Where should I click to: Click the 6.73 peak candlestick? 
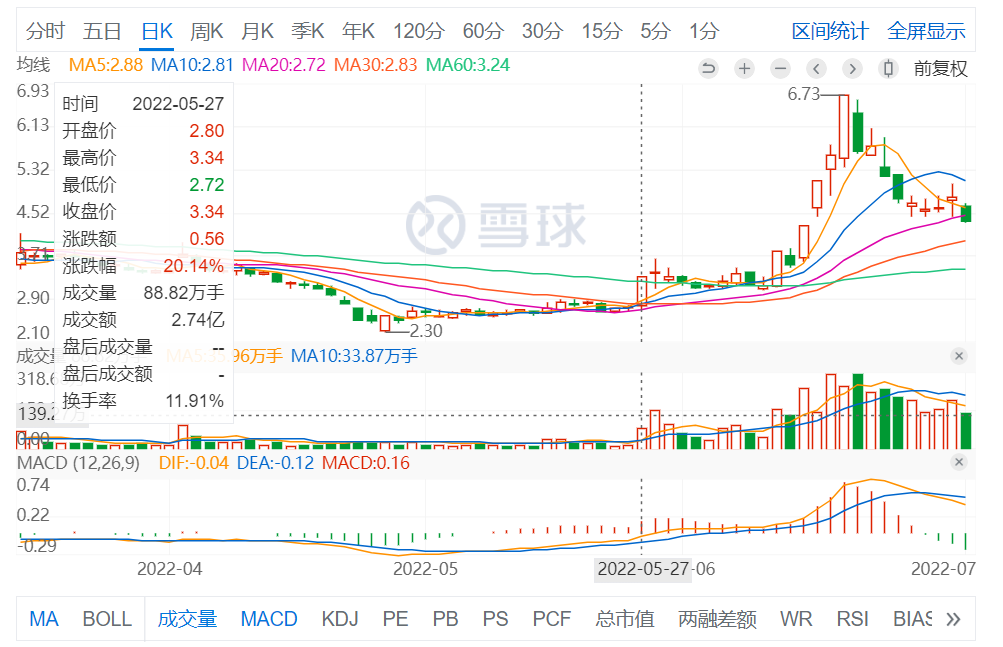coord(844,128)
